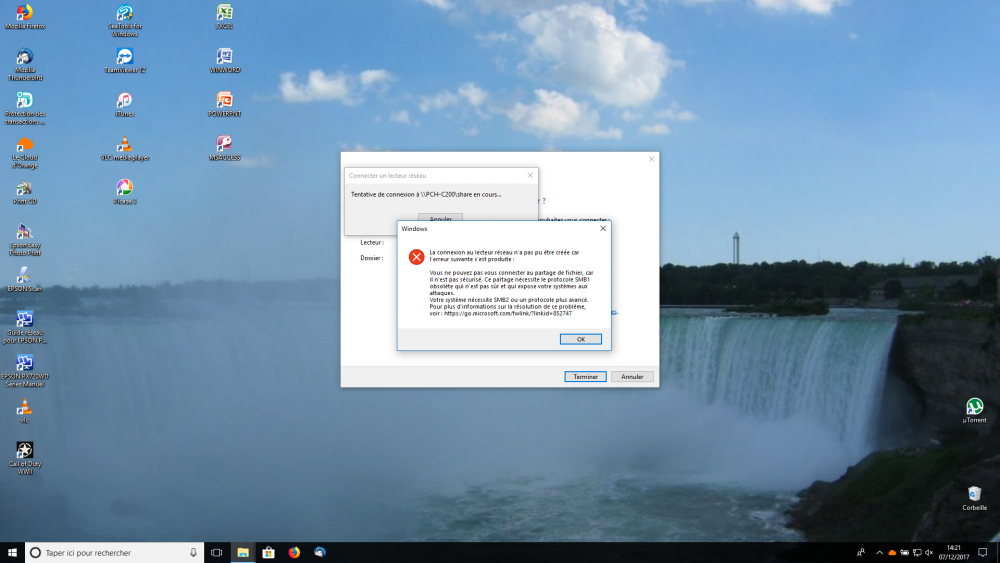Open the Action Center notifications icon

(x=983, y=553)
